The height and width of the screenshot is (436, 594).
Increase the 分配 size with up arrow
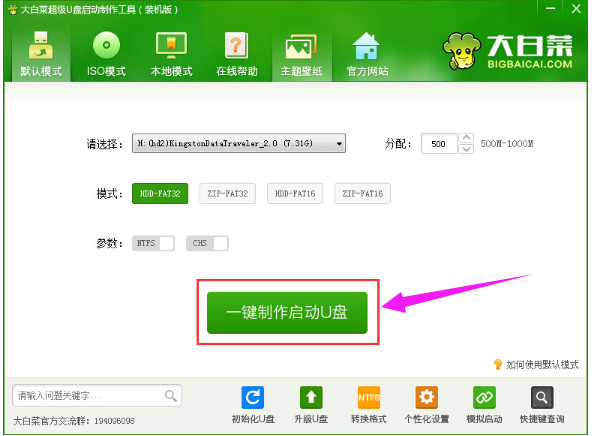(x=466, y=138)
